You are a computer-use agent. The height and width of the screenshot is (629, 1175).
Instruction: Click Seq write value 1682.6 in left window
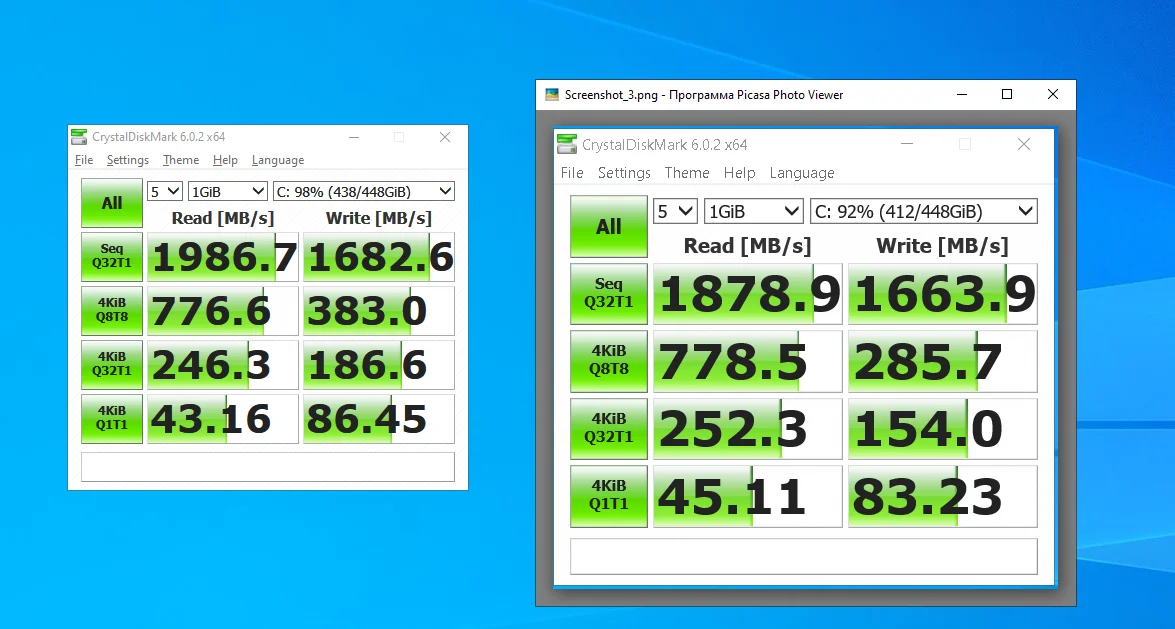(379, 257)
